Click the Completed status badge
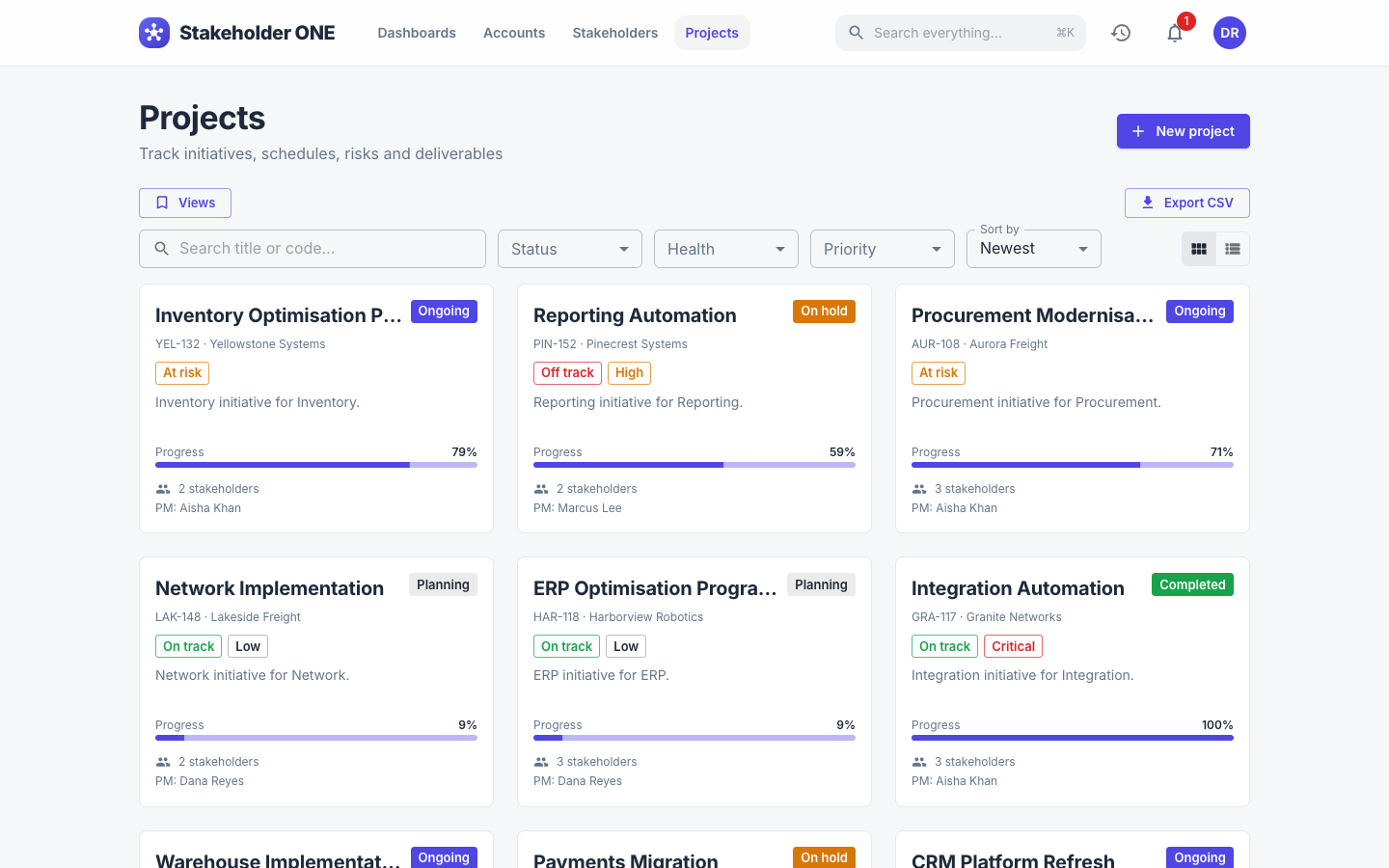Screen dimensions: 1389x868 [x=1192, y=584]
